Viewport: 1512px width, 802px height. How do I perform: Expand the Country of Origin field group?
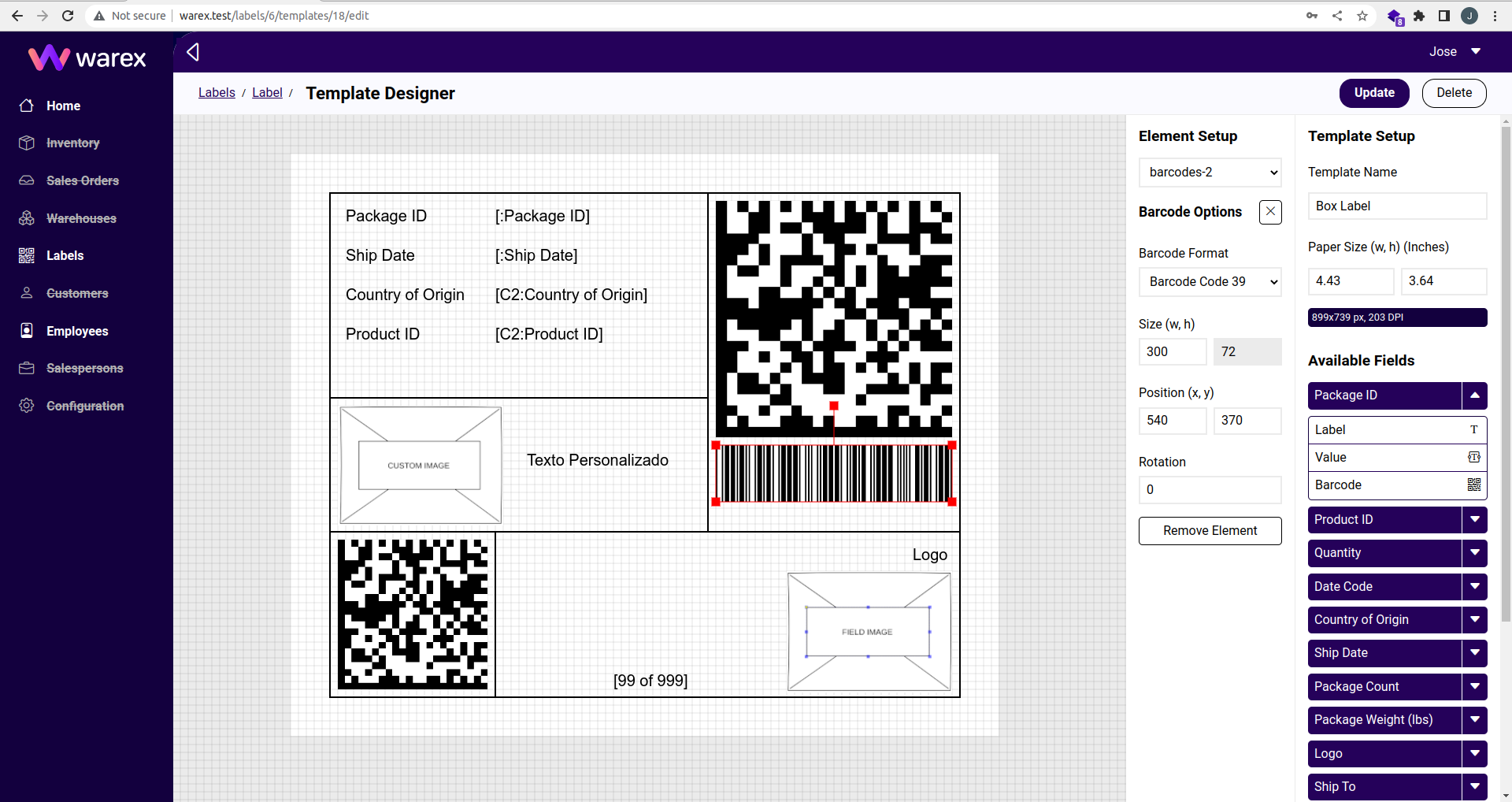(x=1475, y=620)
